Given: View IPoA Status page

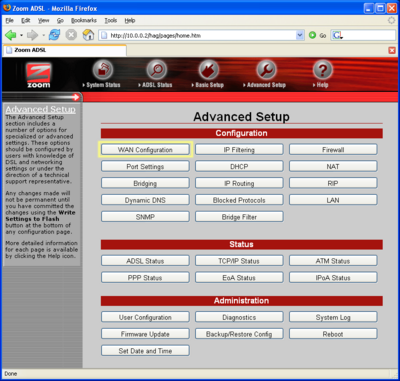Looking at the screenshot, I should click(x=333, y=277).
